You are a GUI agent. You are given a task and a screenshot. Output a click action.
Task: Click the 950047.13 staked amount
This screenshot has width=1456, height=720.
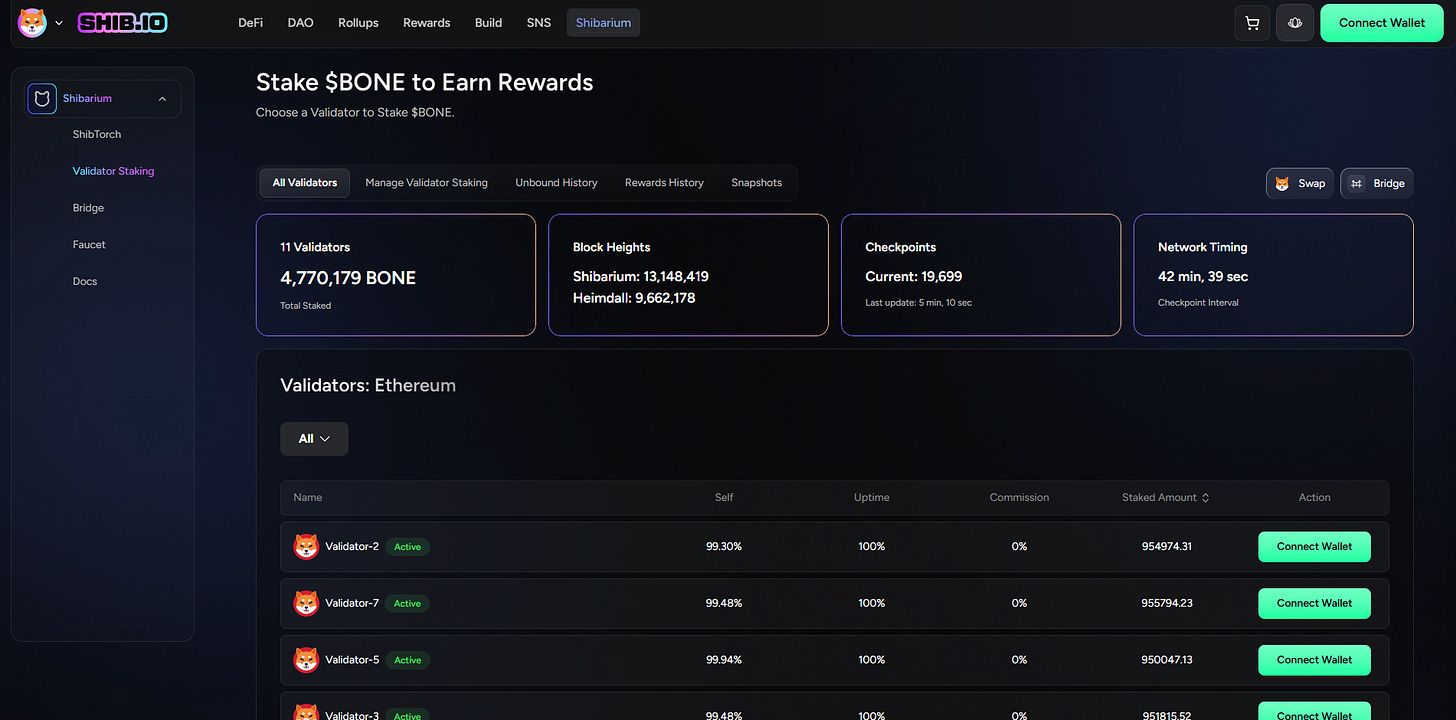point(1167,660)
